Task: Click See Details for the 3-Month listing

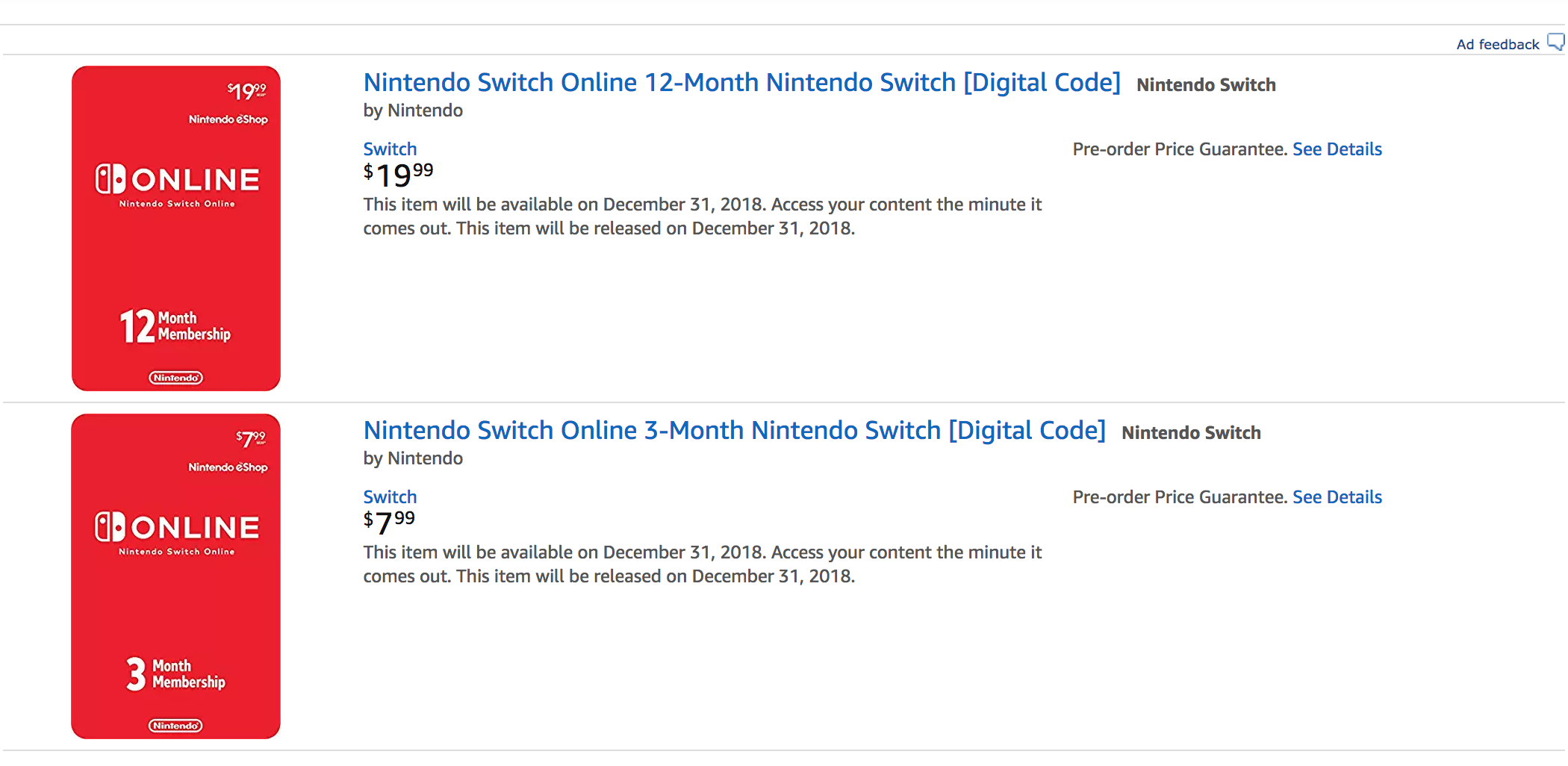Action: [1337, 497]
